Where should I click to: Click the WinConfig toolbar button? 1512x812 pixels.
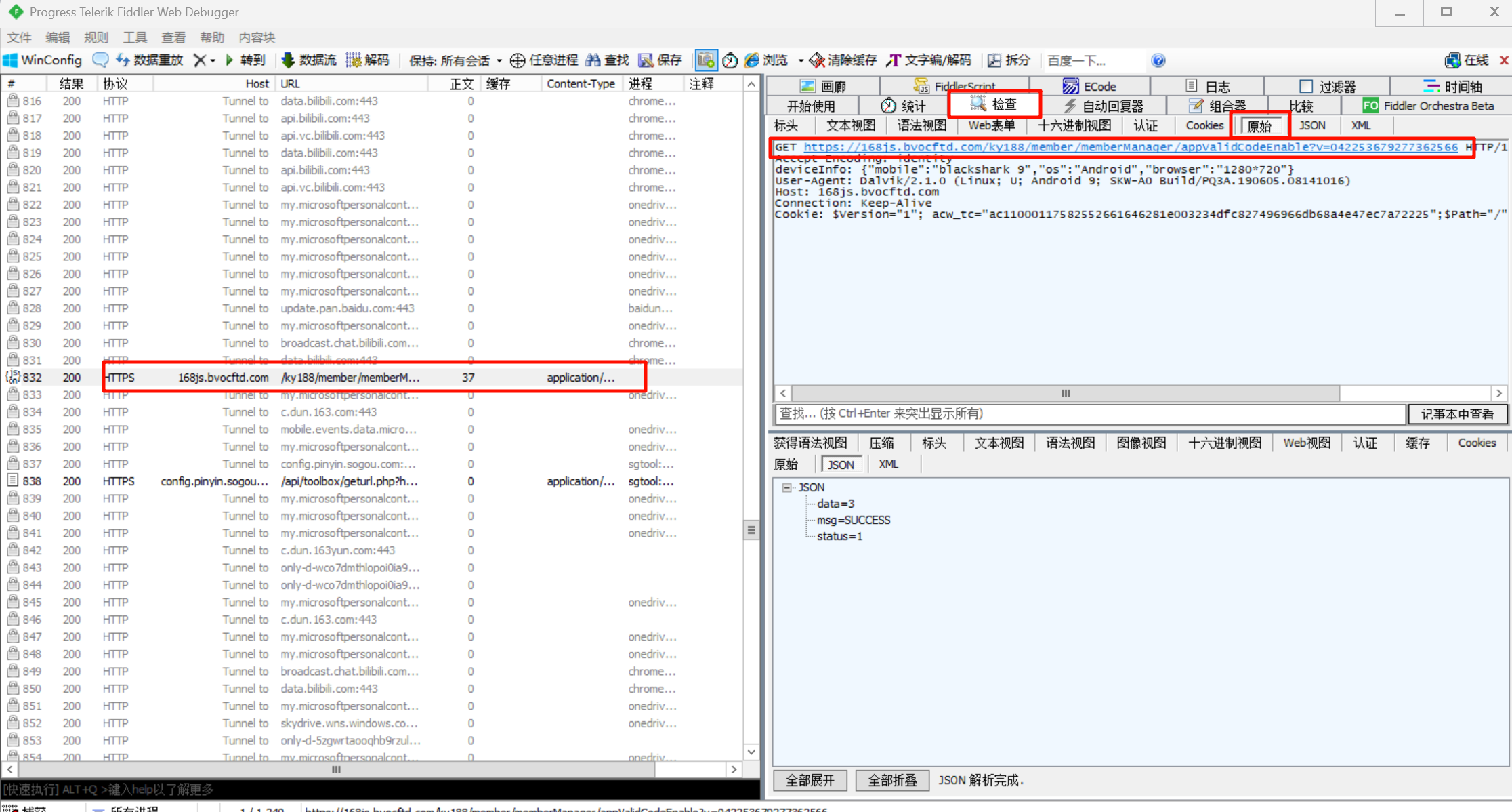[x=43, y=60]
